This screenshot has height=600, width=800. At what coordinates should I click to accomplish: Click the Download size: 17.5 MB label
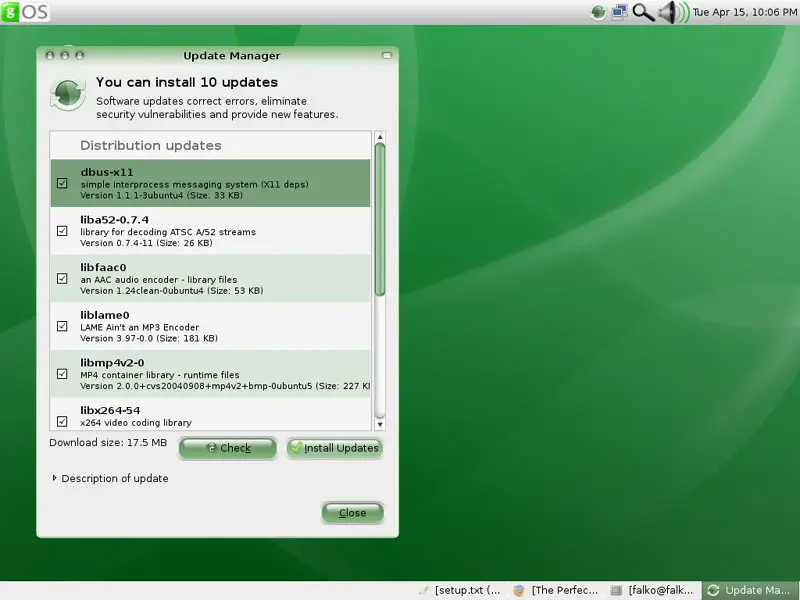[x=108, y=442]
